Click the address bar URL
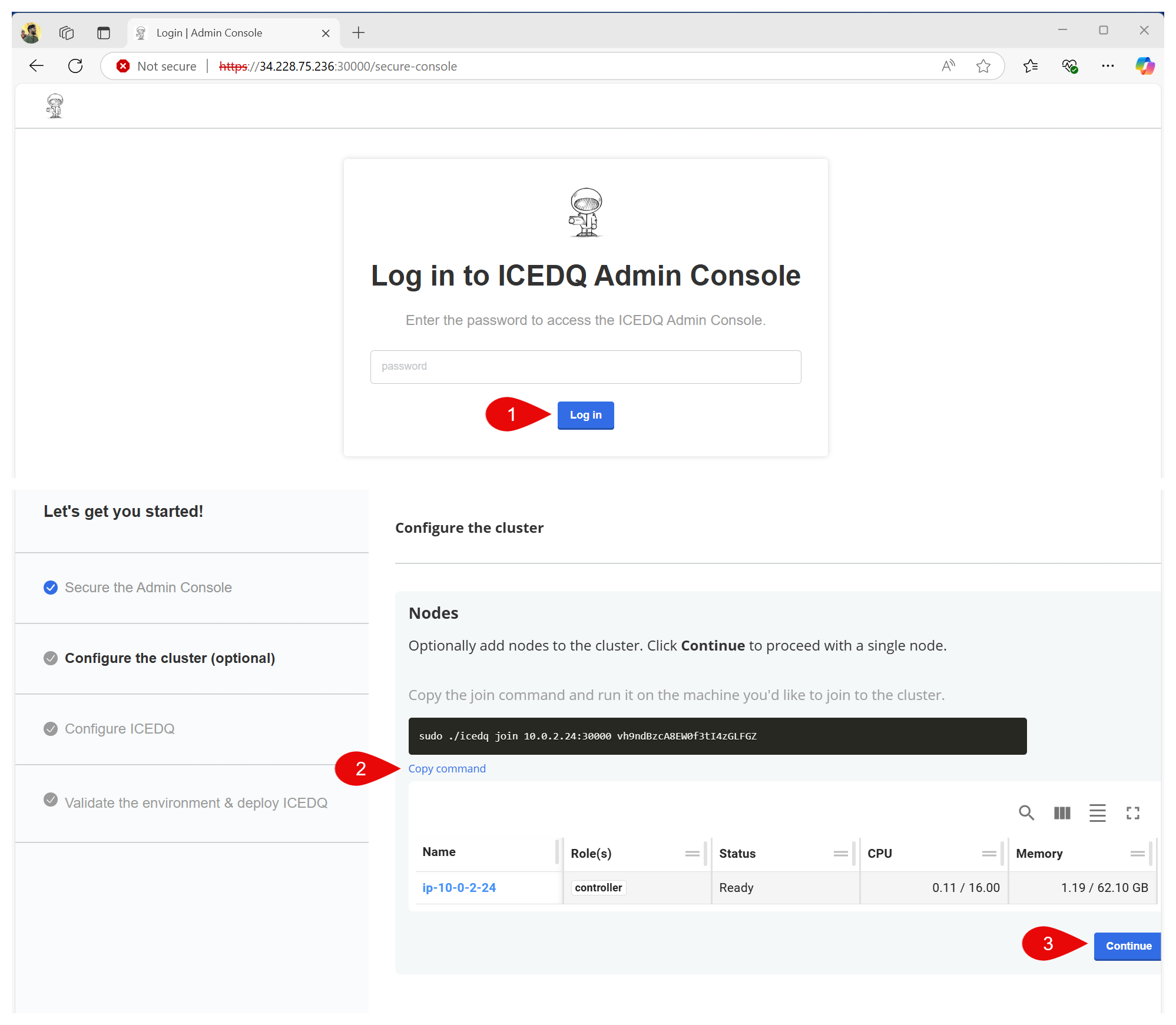The width and height of the screenshot is (1176, 1025). (338, 66)
